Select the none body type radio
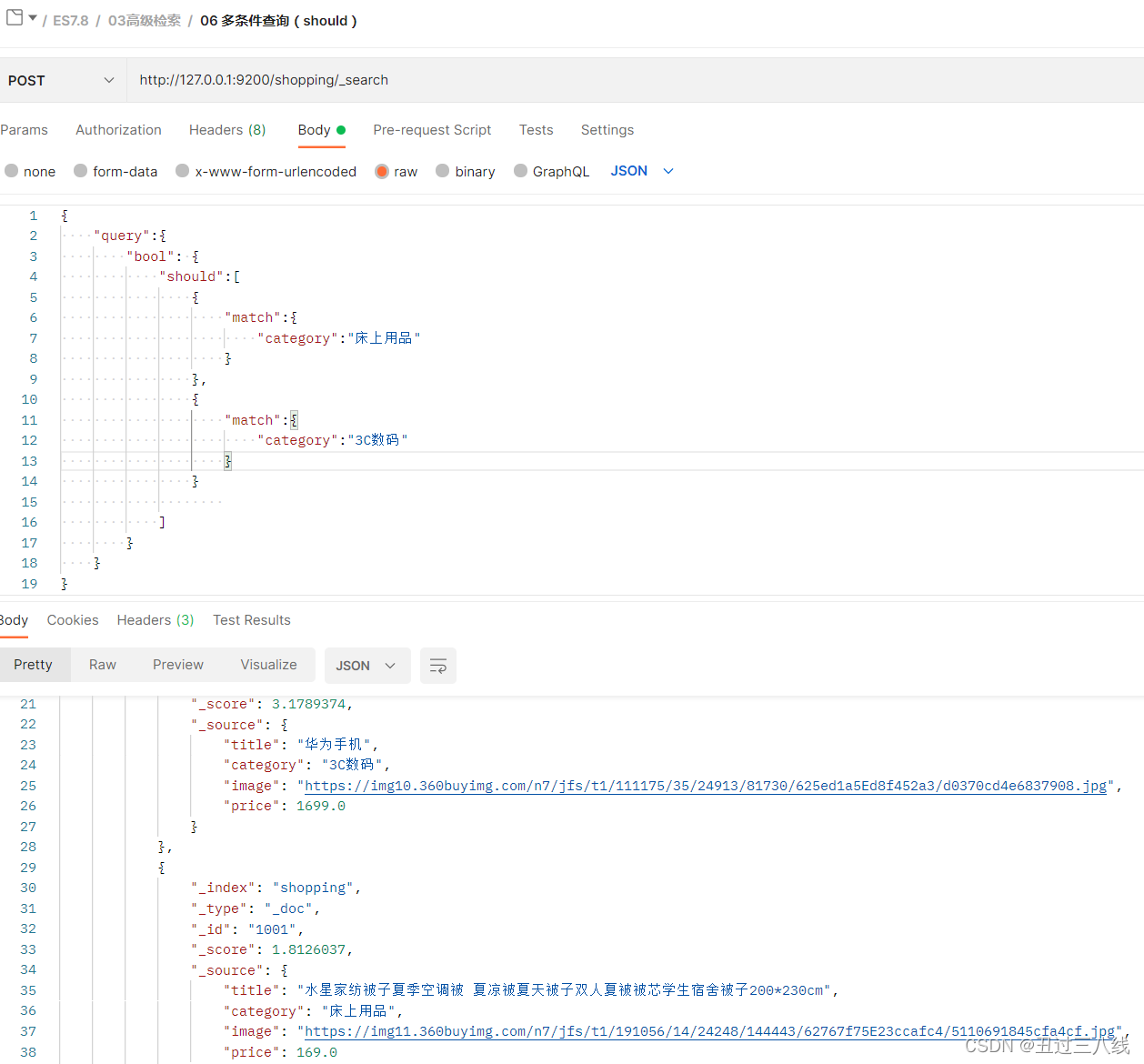Viewport: 1144px width, 1064px height. coord(12,171)
